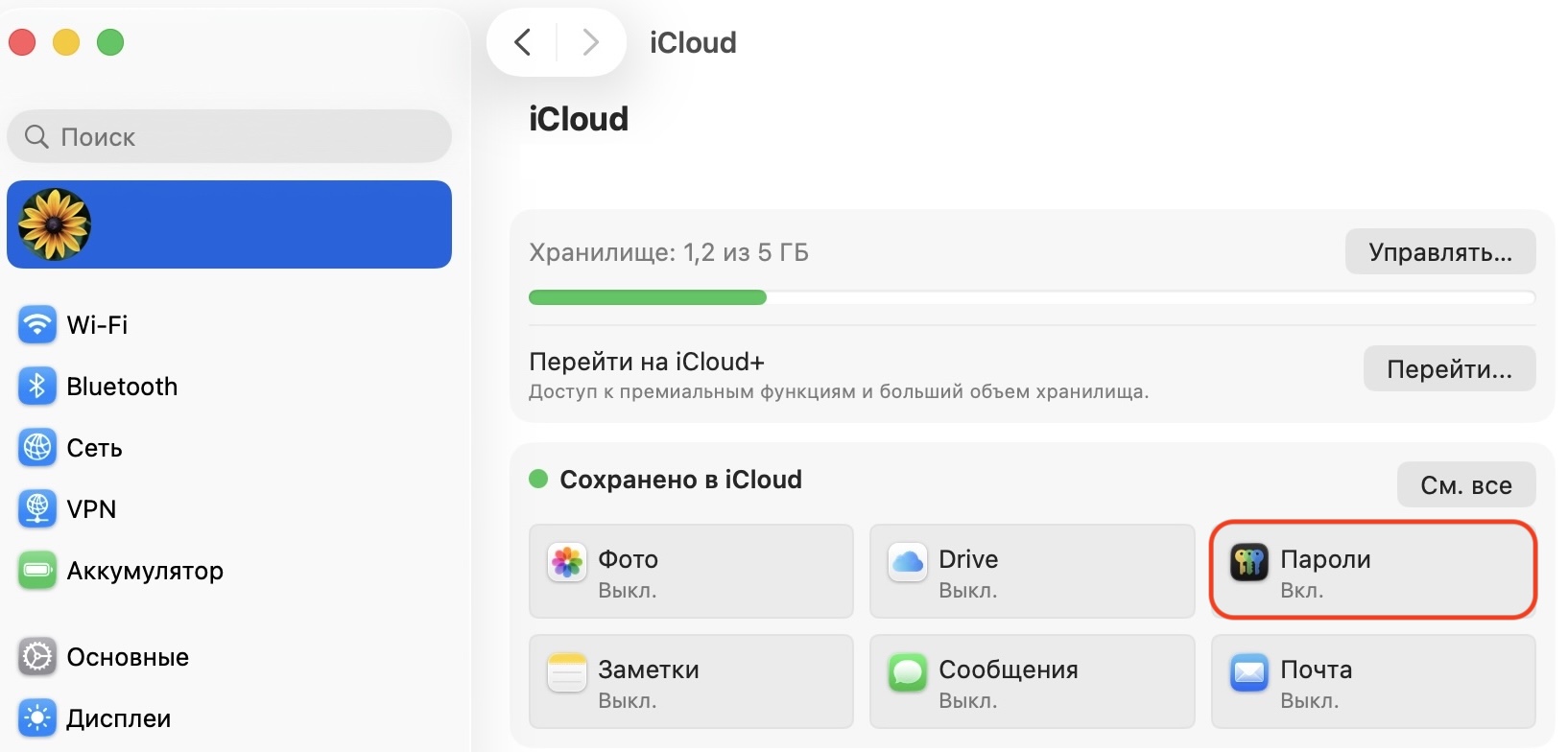Open the Фото card via its Выкл. status

(x=628, y=591)
